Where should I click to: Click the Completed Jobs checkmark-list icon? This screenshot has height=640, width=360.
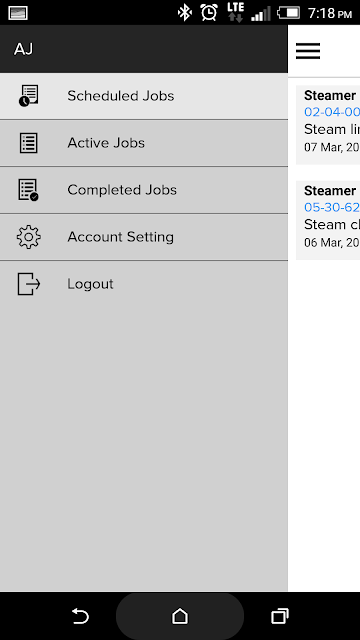29,190
